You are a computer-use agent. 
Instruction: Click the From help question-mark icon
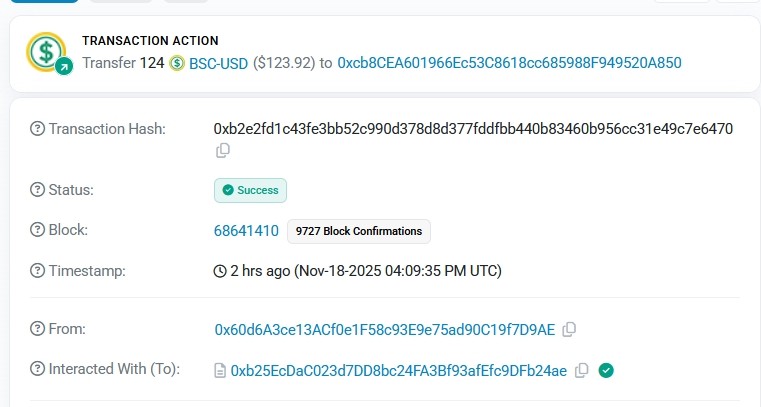coord(38,329)
